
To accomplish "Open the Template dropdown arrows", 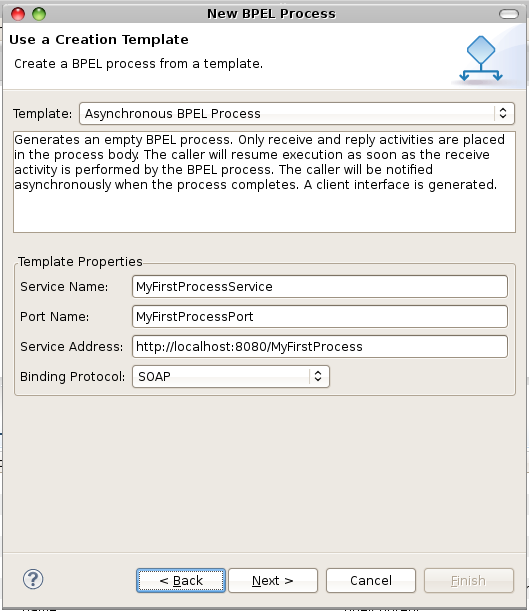I will (x=503, y=113).
